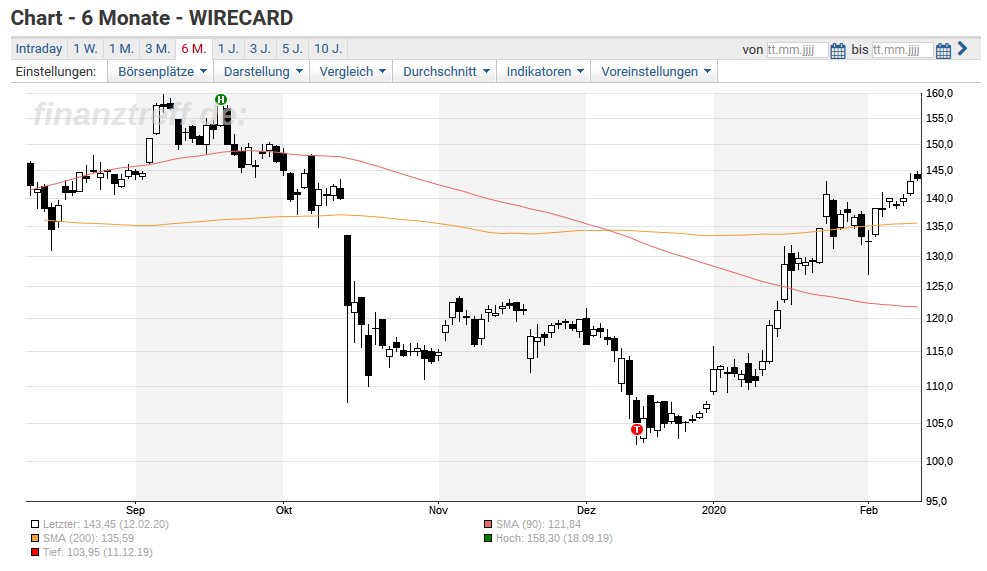Click the 'Nov' month axis label
The image size is (987, 571).
click(x=438, y=510)
